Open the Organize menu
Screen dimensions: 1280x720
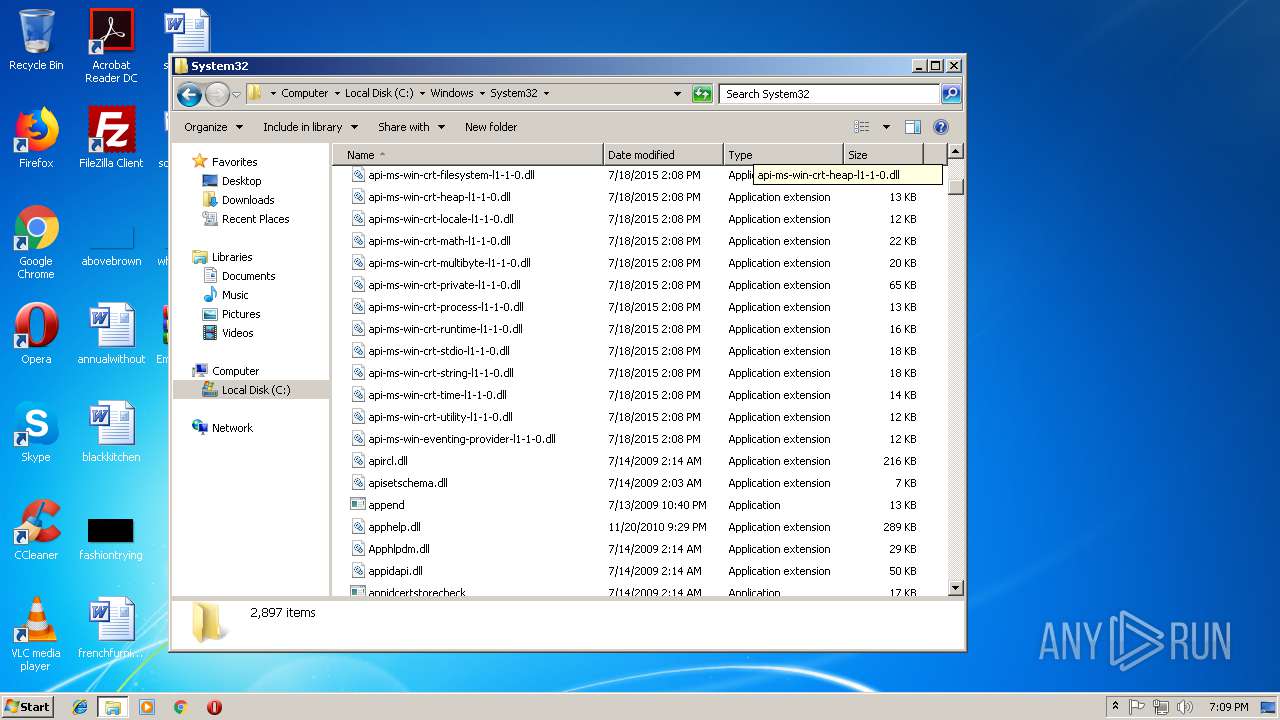213,127
